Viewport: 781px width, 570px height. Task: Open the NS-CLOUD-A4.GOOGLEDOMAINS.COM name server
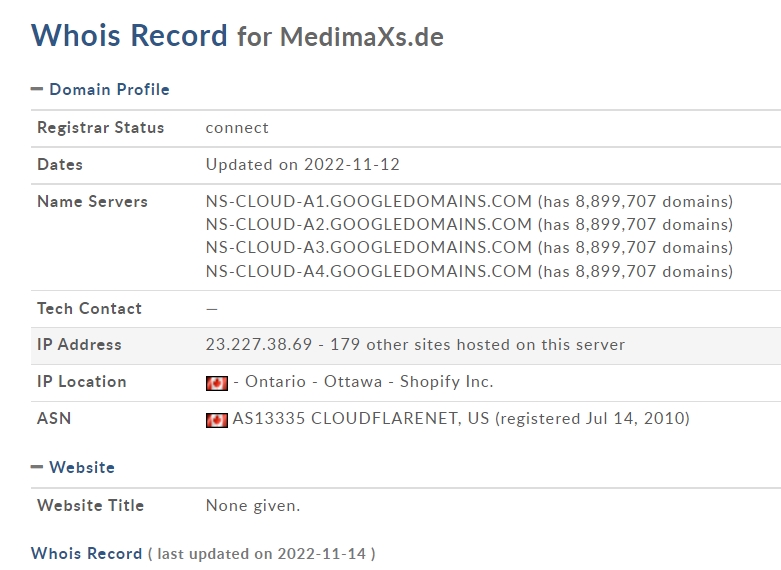[x=369, y=271]
